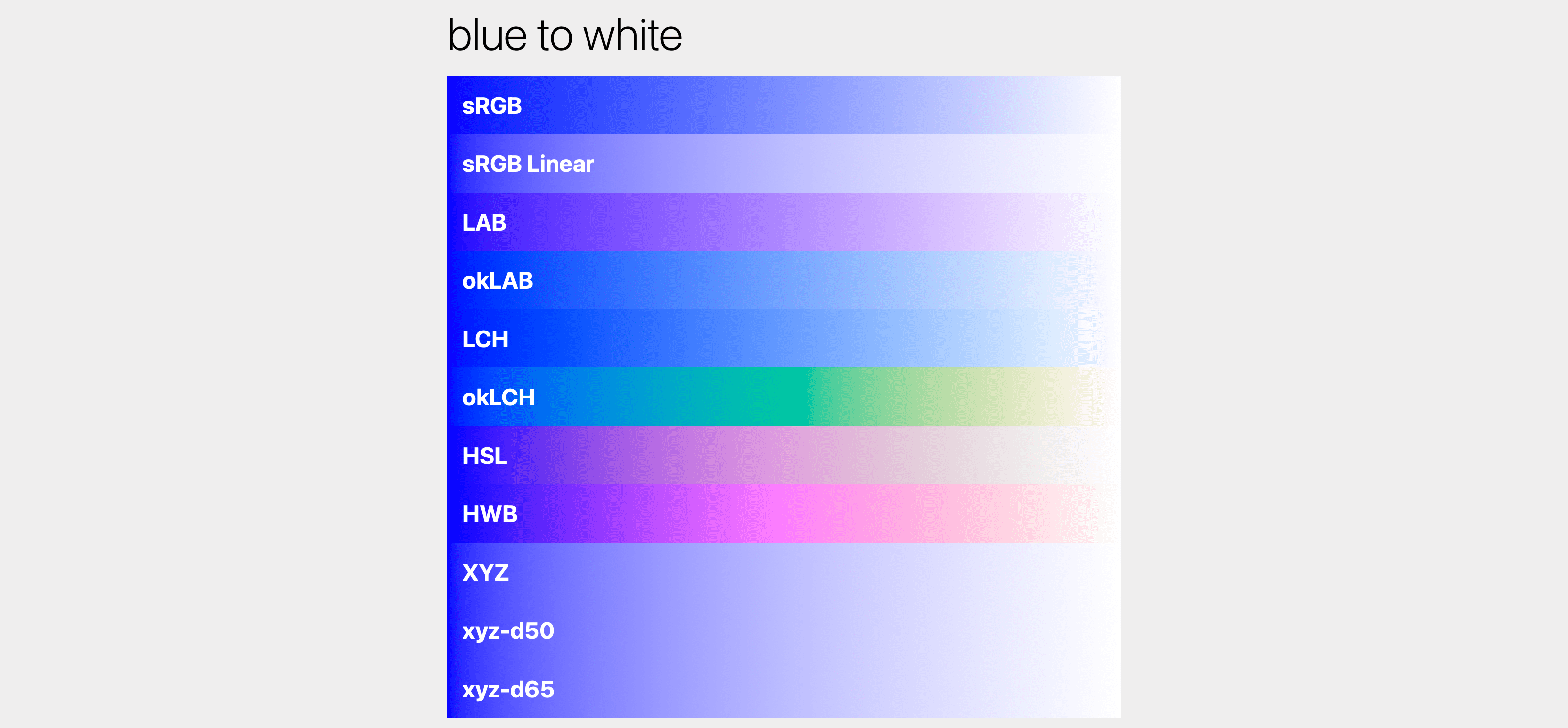Select the sRGB Linear gradient strip
The image size is (1568, 728).
(784, 164)
